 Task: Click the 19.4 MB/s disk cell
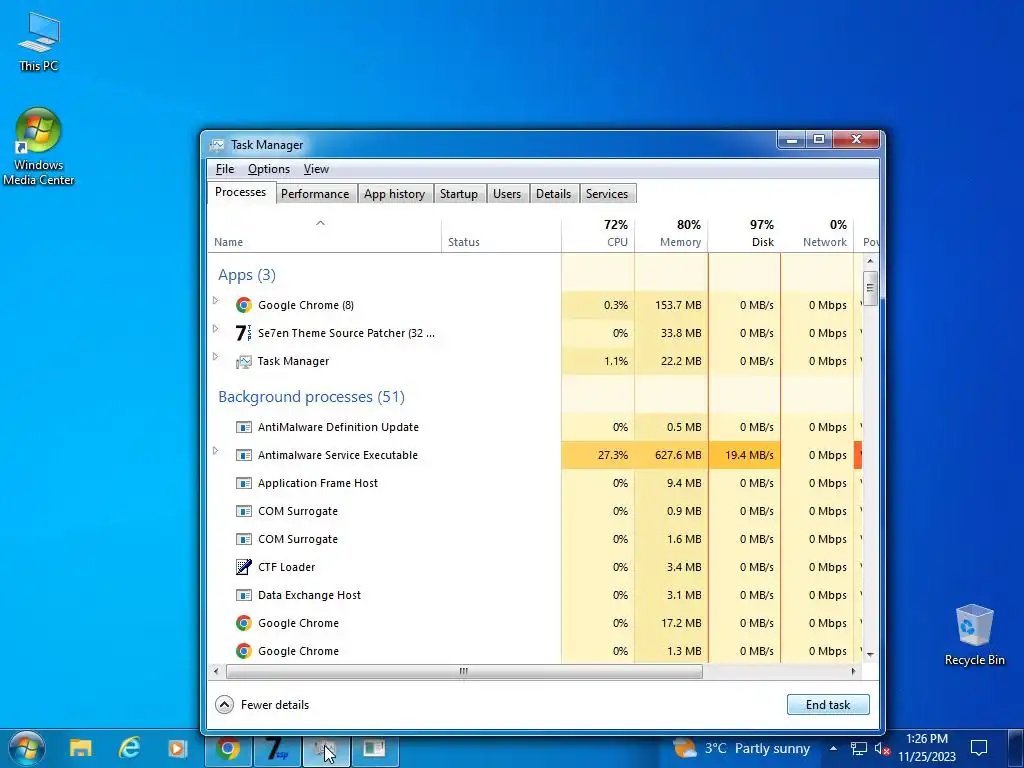pos(744,455)
